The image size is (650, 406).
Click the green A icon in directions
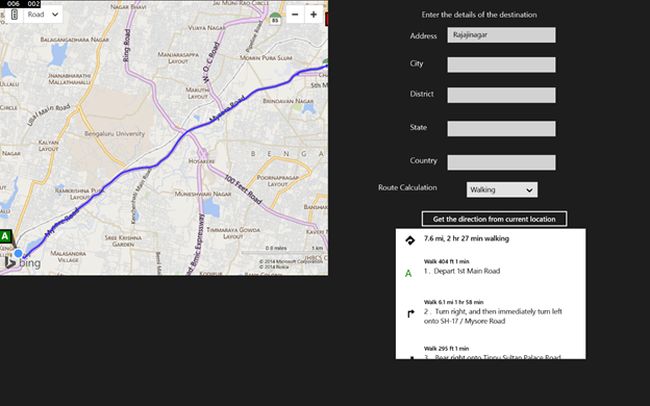[x=408, y=273]
